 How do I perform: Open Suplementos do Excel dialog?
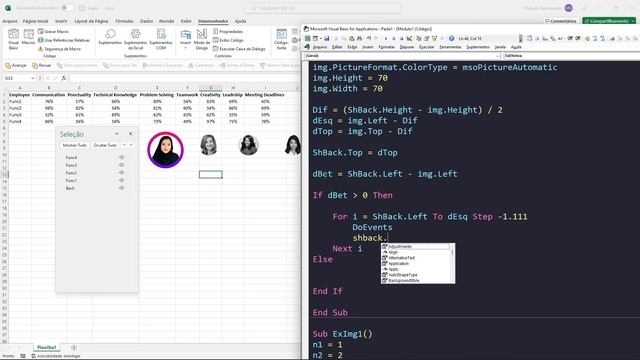[135, 39]
